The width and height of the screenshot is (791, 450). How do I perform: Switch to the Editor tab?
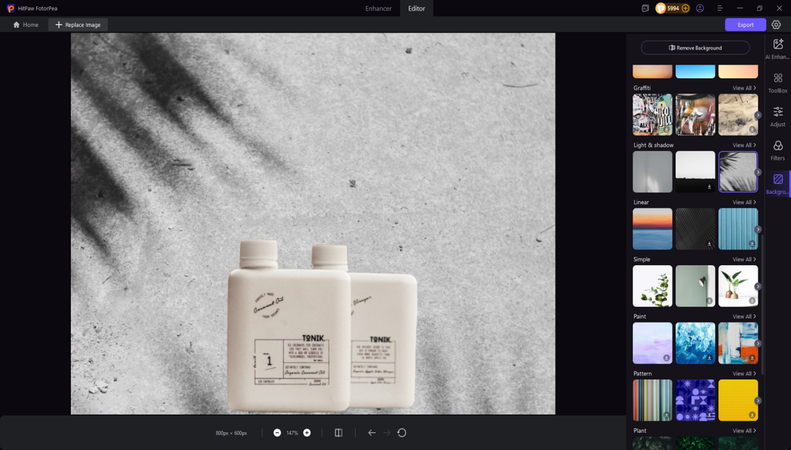(x=416, y=9)
